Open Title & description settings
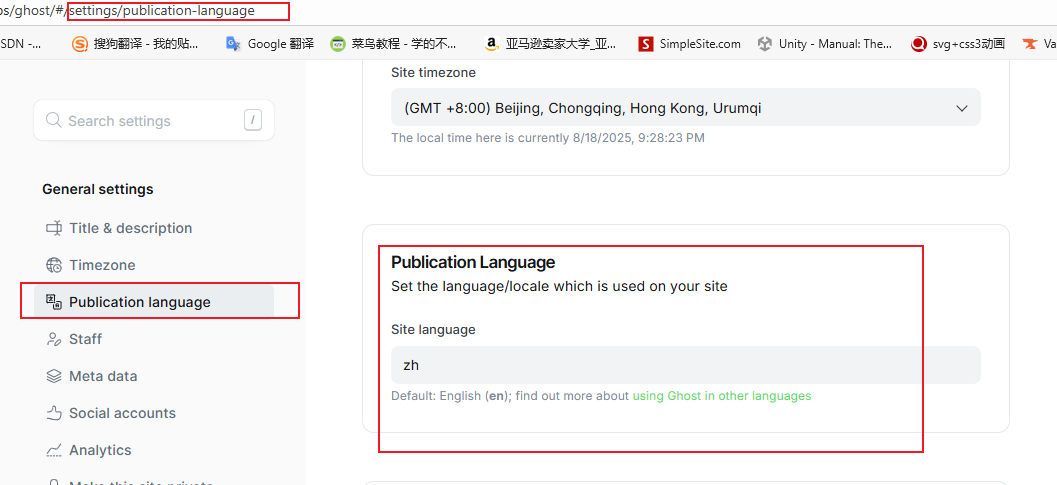Image resolution: width=1057 pixels, height=485 pixels. pos(130,228)
